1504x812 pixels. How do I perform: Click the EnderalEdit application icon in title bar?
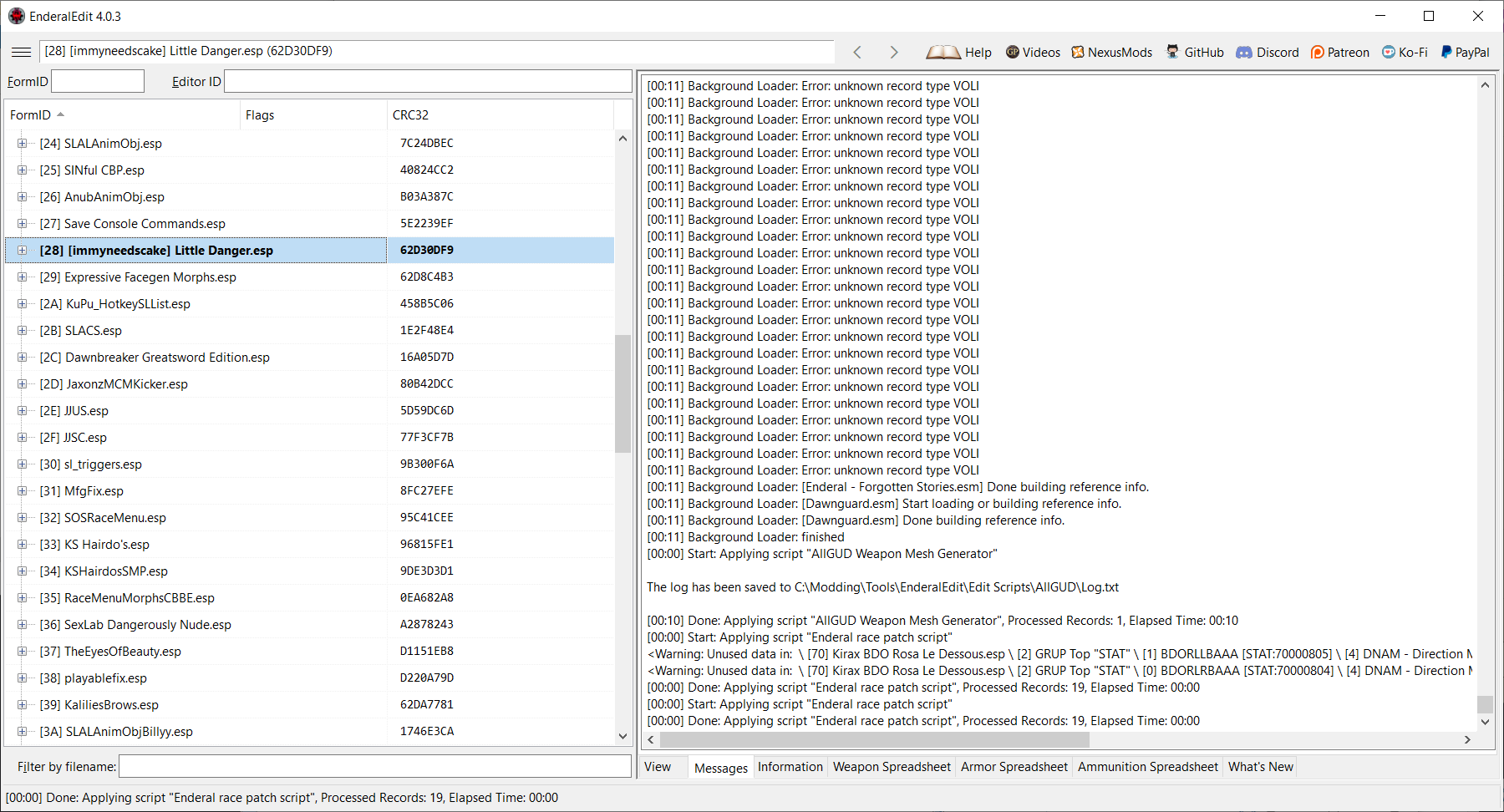click(17, 16)
